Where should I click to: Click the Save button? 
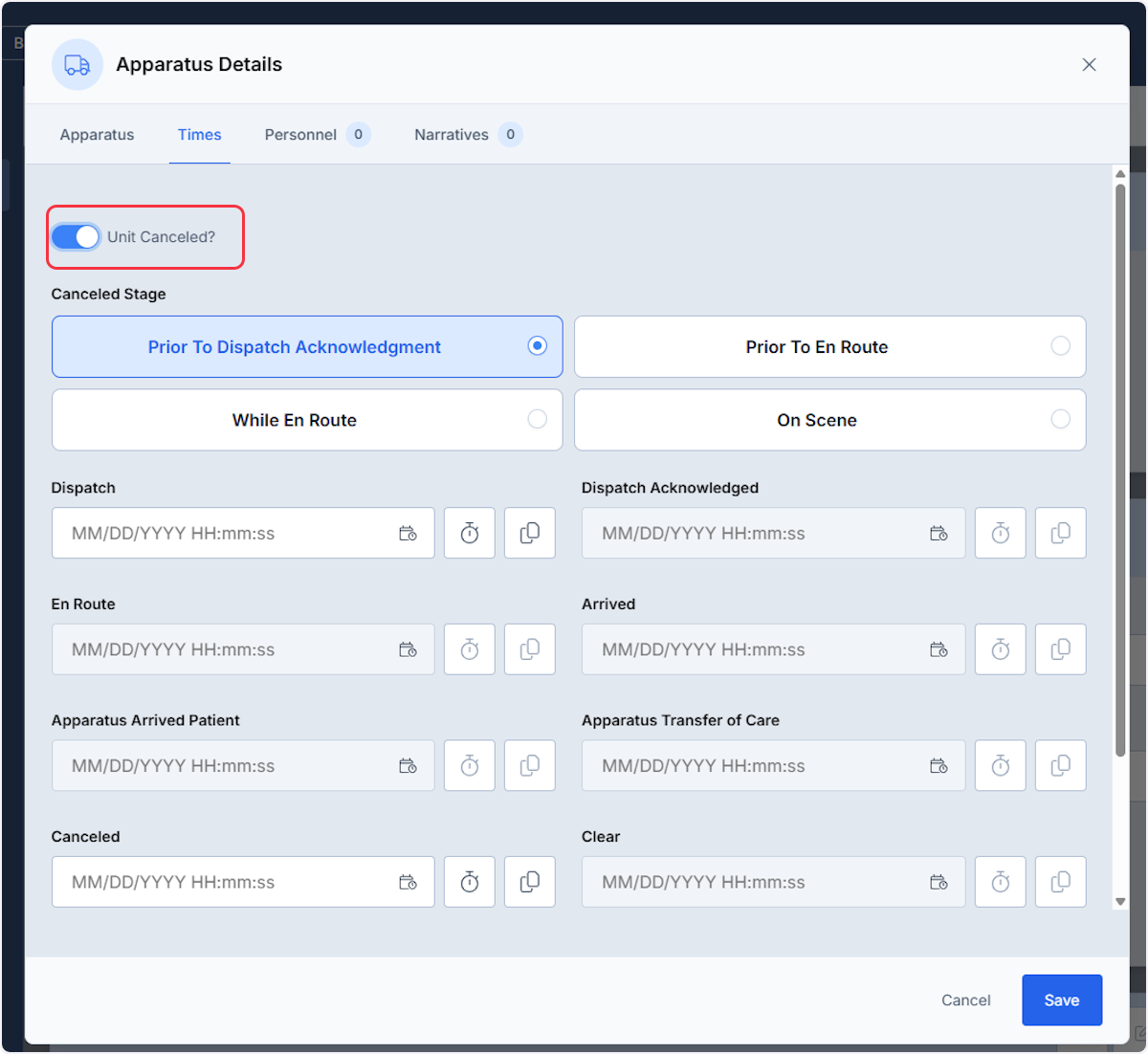(1062, 1000)
